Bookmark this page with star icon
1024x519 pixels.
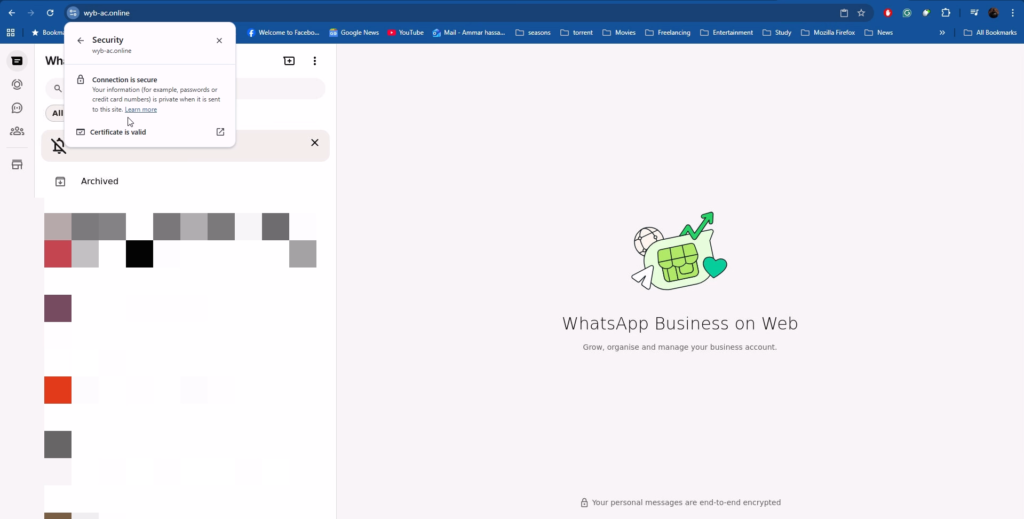[861, 13]
